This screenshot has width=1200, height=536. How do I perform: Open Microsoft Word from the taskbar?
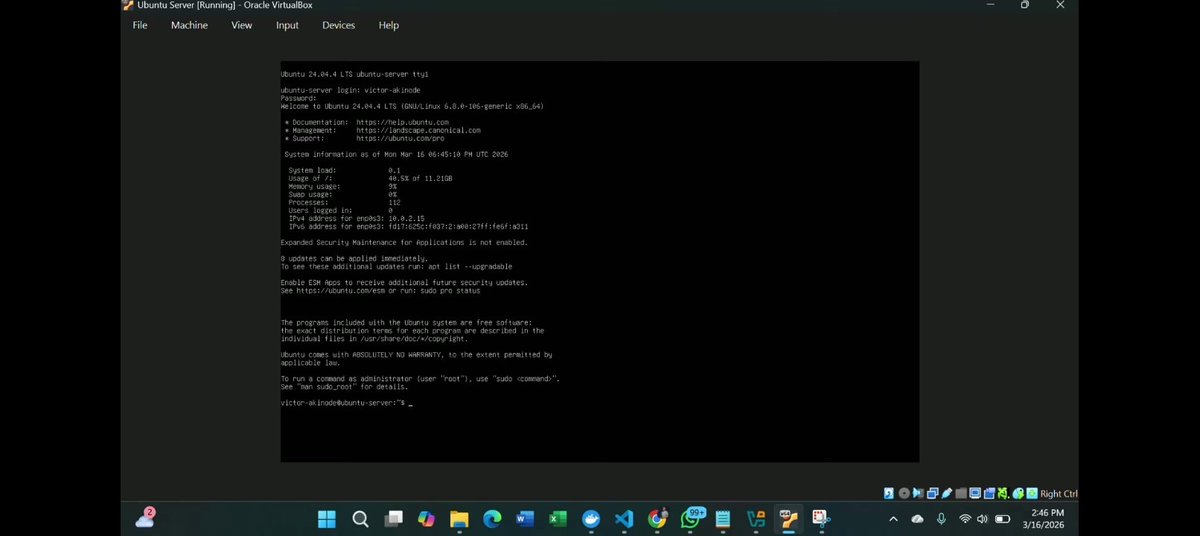click(x=525, y=519)
